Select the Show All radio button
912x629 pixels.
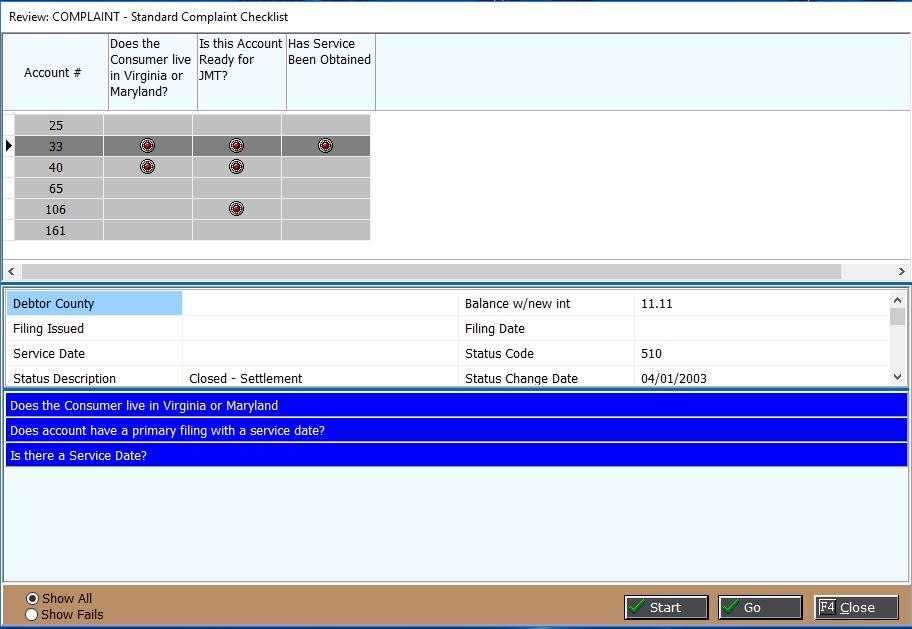tap(32, 599)
